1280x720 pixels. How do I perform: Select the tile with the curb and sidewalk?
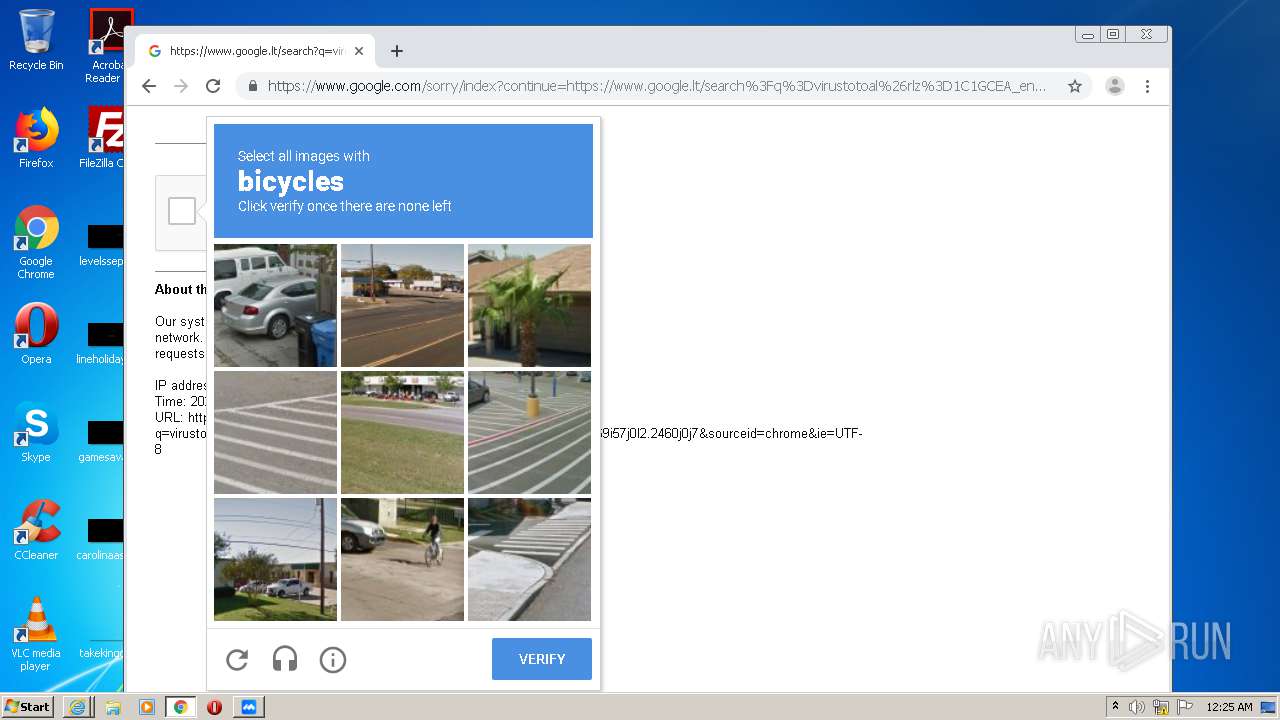point(529,559)
